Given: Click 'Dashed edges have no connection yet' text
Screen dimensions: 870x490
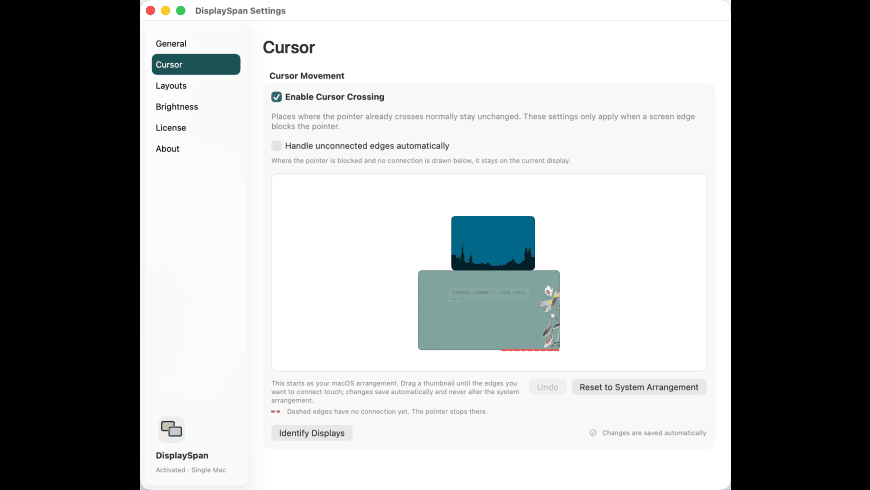Looking at the screenshot, I should [x=347, y=412].
